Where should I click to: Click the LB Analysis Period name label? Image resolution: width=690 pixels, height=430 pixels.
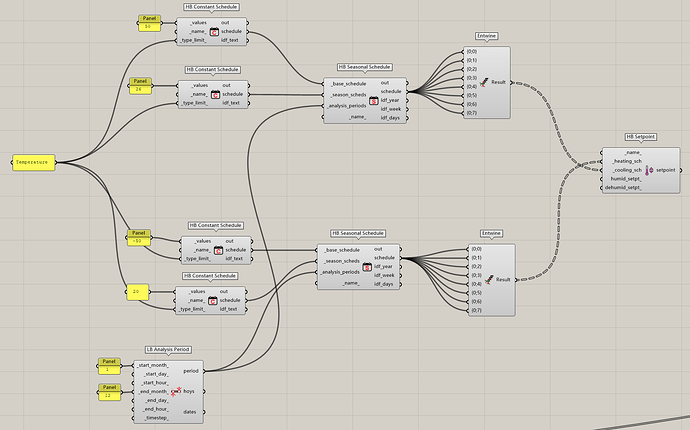pos(168,349)
